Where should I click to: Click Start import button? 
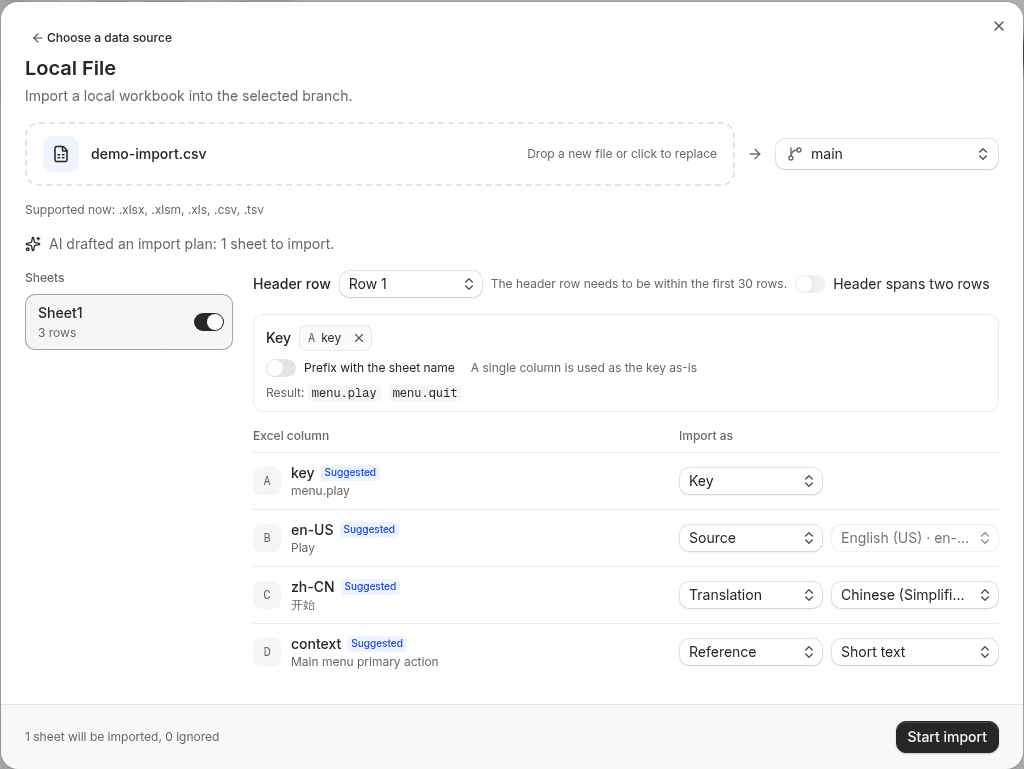point(947,737)
